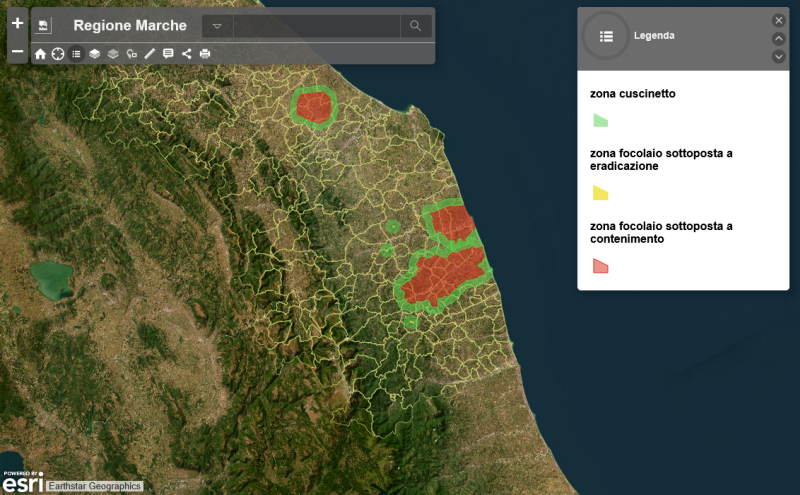Click the Esri logo link
Viewport: 800px width, 495px height.
(x=22, y=484)
